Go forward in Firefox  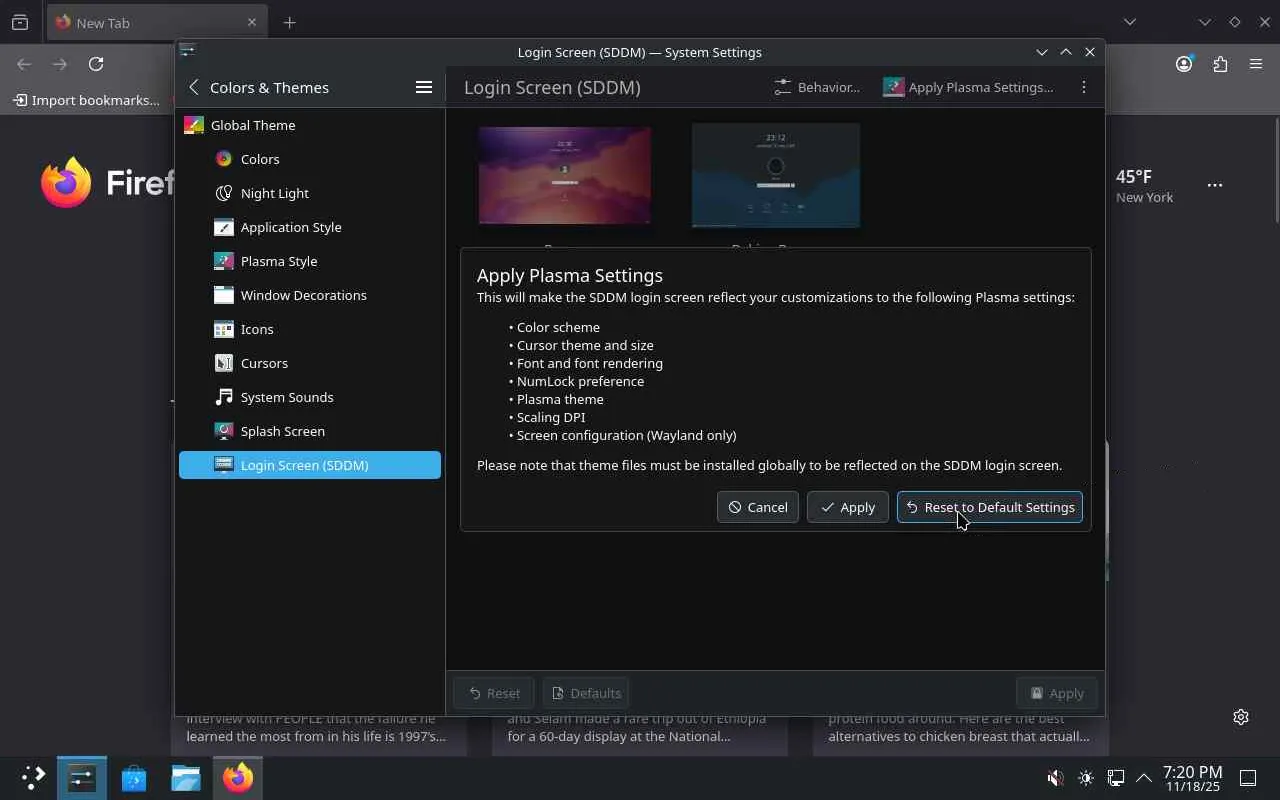click(60, 64)
